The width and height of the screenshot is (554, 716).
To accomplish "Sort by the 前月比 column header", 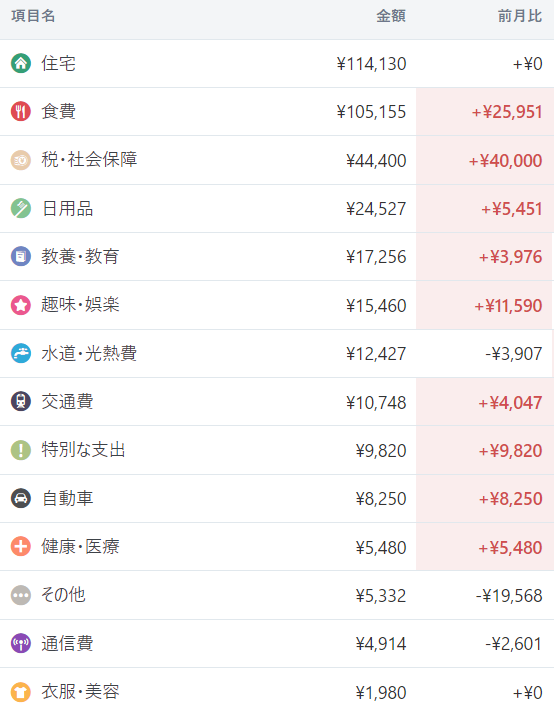I will point(520,16).
